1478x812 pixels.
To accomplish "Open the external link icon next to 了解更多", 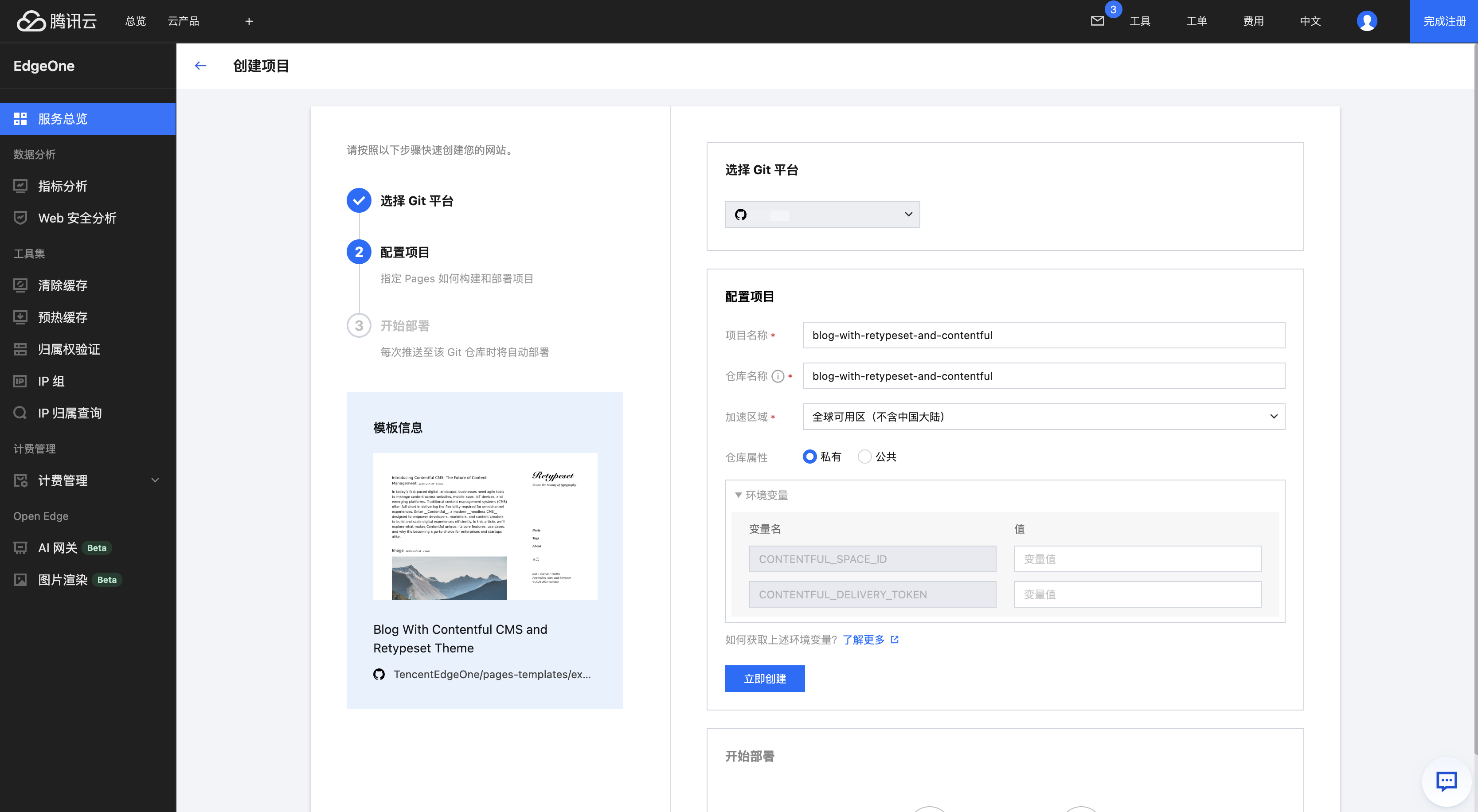I will click(895, 640).
